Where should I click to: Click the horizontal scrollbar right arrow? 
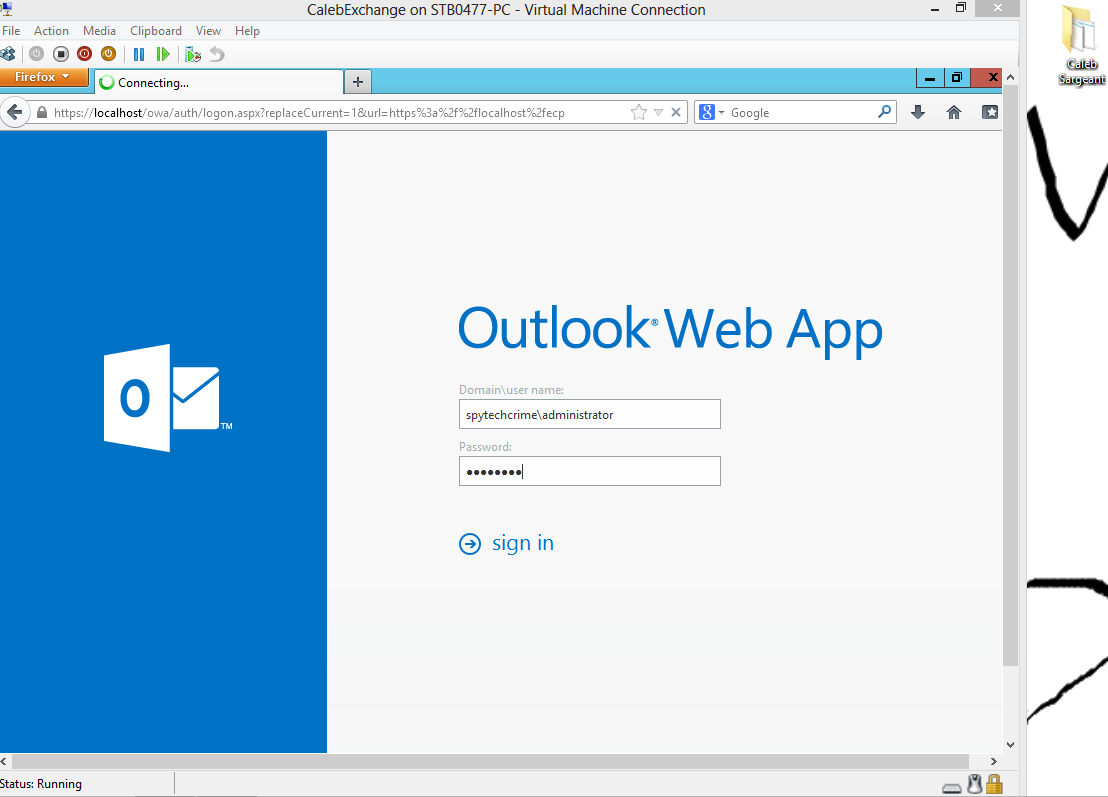(994, 762)
